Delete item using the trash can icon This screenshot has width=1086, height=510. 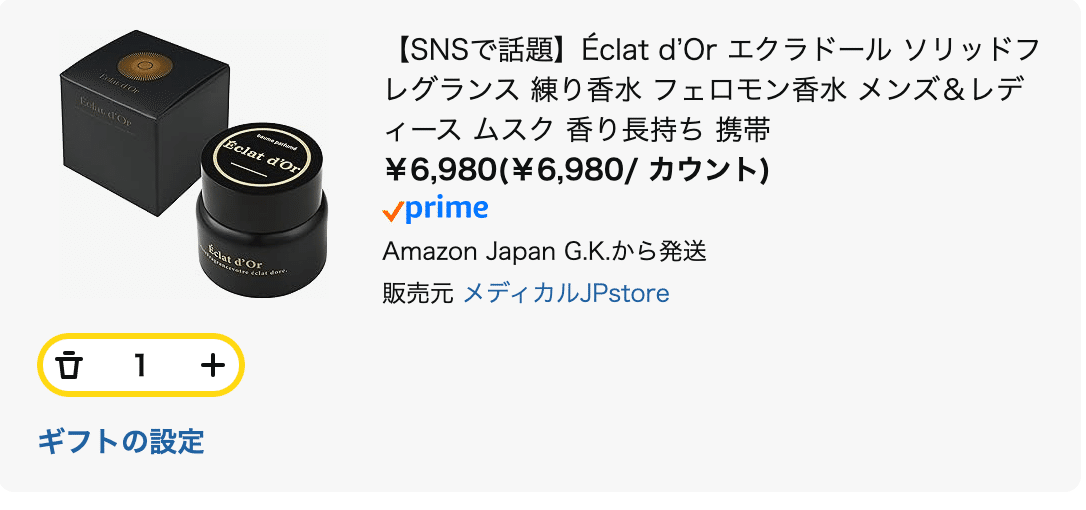point(68,365)
